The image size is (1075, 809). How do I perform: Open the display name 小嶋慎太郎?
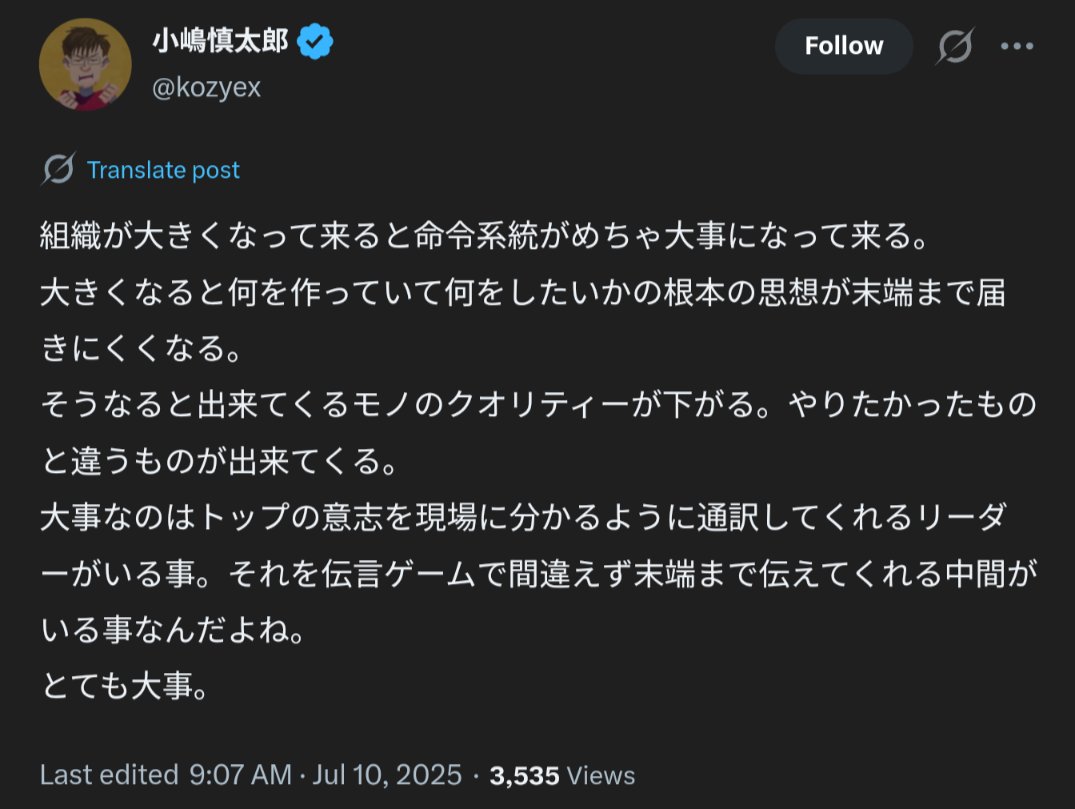(x=220, y=41)
